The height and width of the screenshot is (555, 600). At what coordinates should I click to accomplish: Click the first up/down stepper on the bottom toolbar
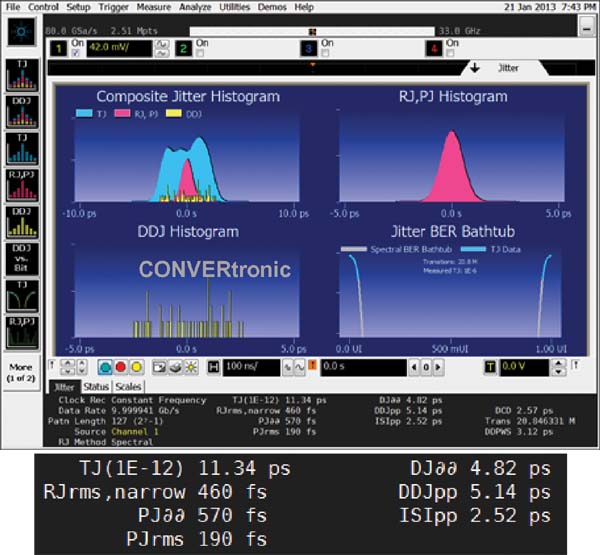pos(68,367)
